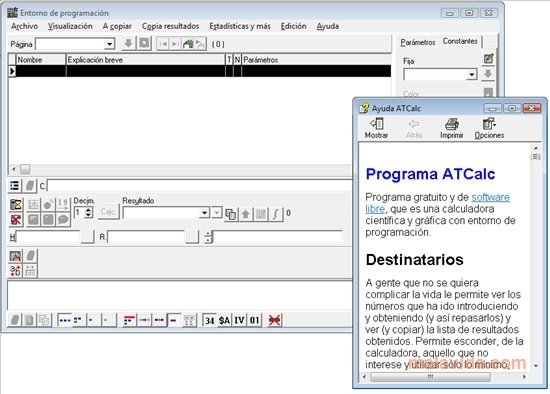Toggle the 34 decimal number format

210,320
